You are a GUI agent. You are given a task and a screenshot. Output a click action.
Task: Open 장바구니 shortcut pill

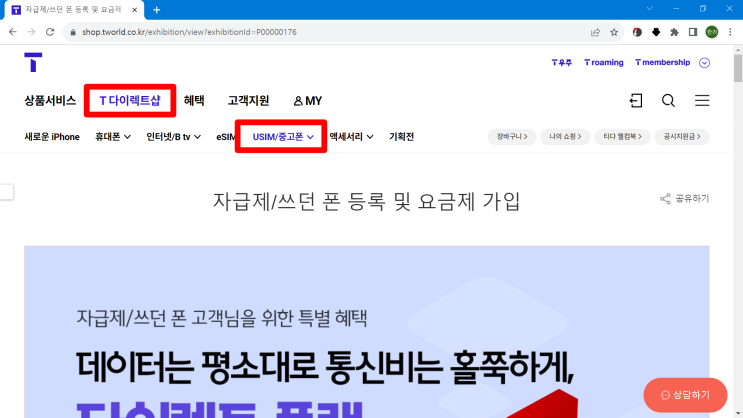[512, 136]
